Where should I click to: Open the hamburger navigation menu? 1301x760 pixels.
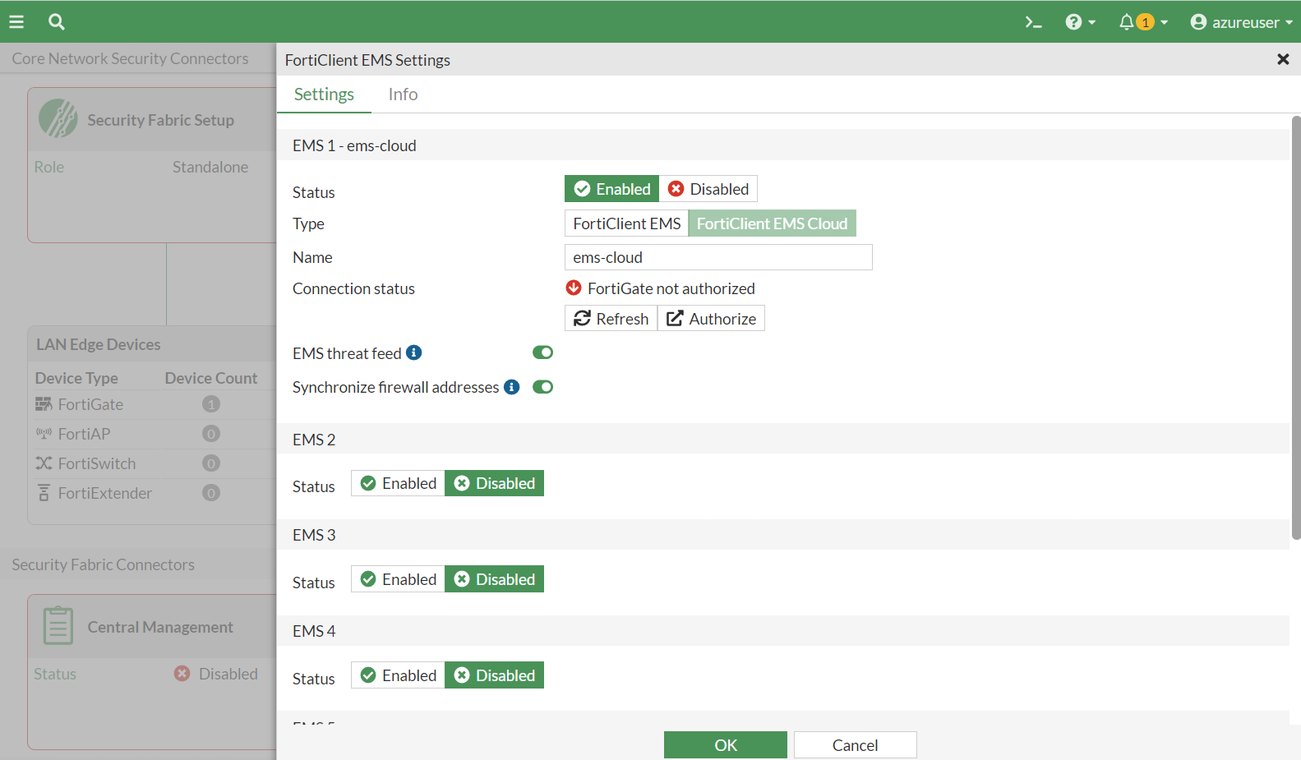(17, 21)
